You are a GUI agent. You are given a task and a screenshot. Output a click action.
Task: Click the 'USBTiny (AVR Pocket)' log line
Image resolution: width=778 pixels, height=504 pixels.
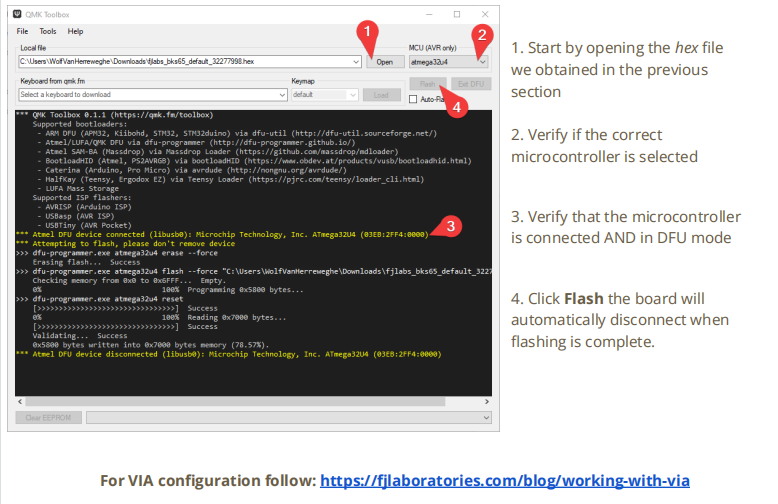click(x=84, y=225)
